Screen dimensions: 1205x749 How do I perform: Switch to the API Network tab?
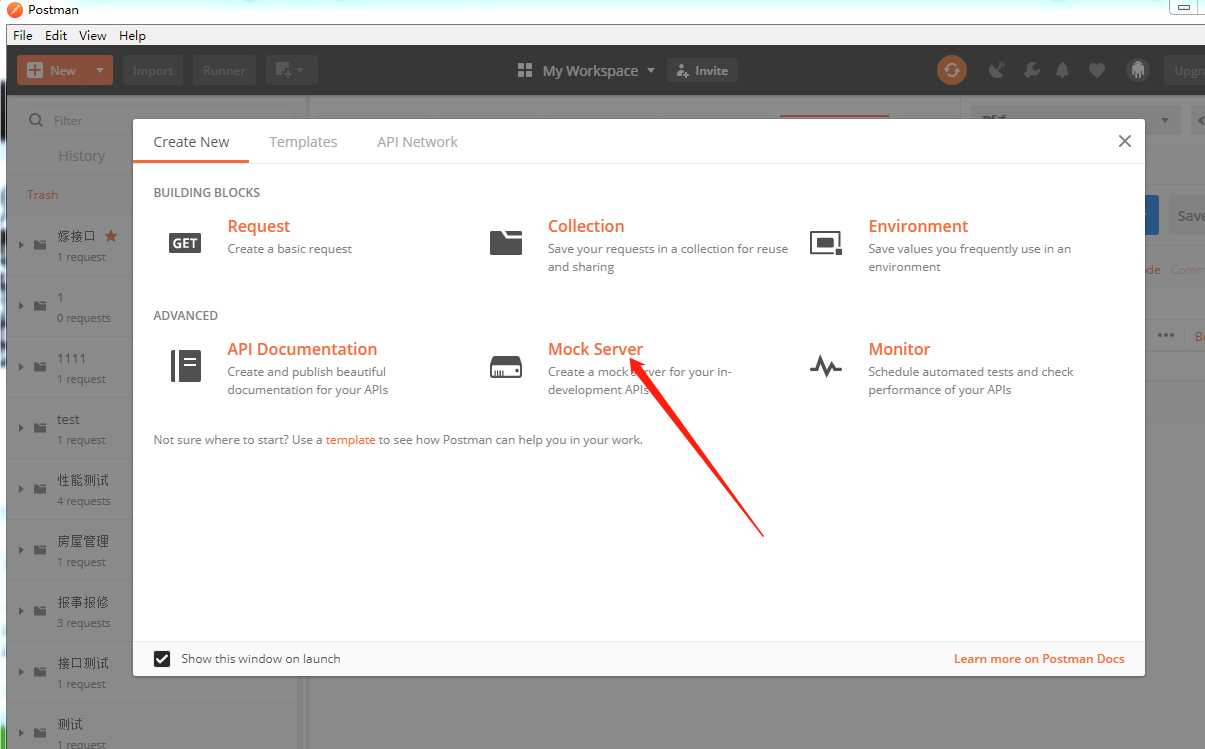pos(417,142)
